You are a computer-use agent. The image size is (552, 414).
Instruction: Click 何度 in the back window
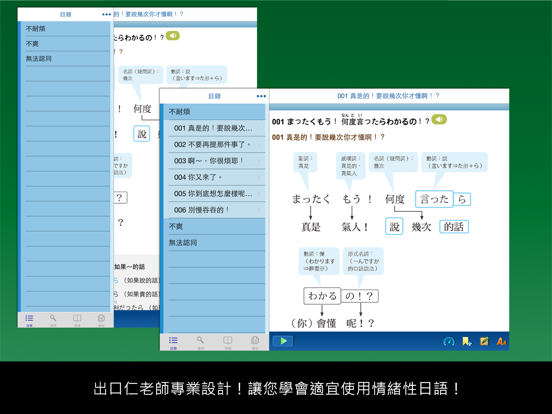(x=142, y=109)
